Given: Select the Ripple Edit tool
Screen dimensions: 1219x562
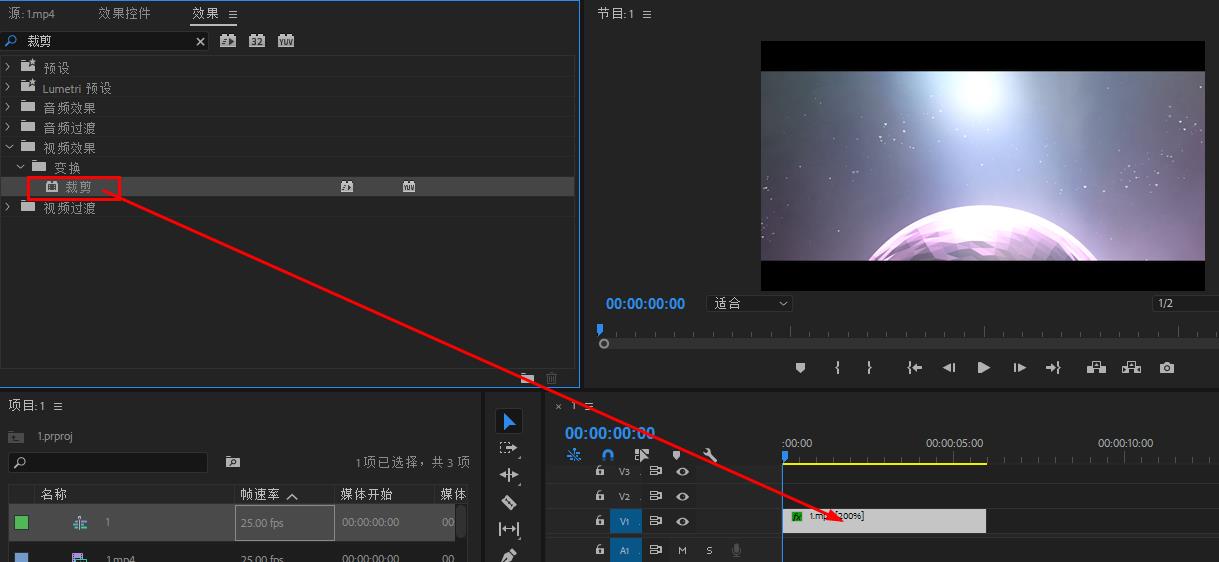Looking at the screenshot, I should [x=509, y=475].
